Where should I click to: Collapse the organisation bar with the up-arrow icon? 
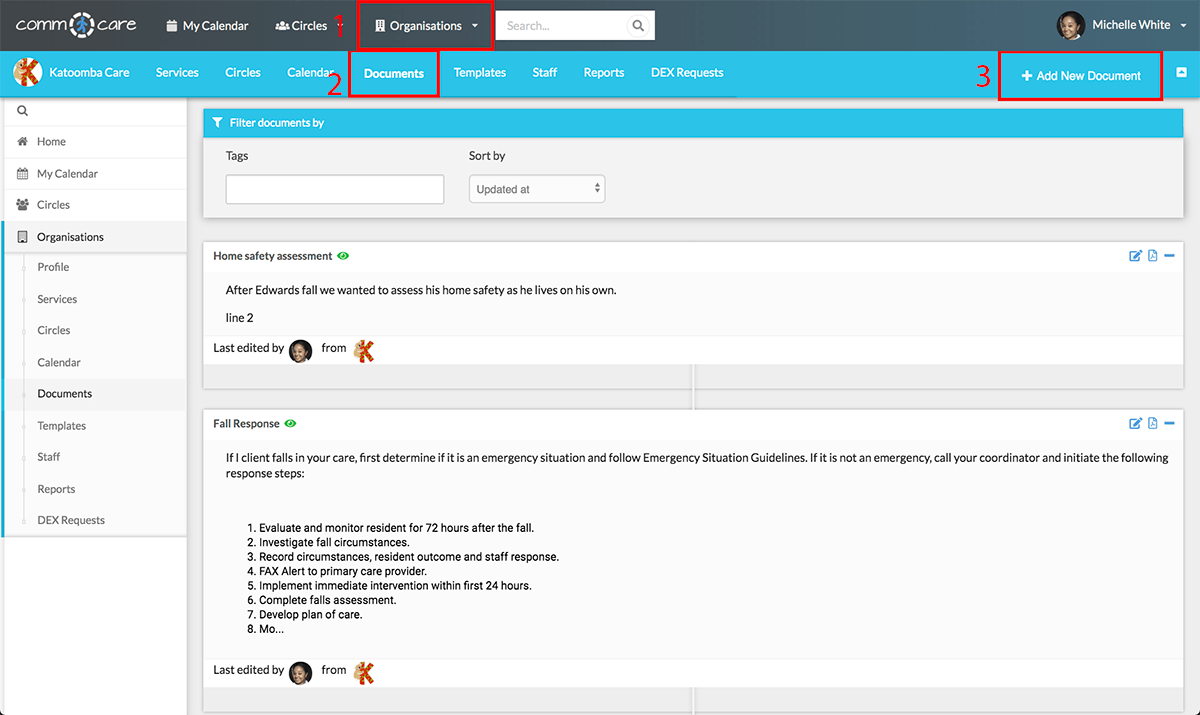coord(1181,72)
